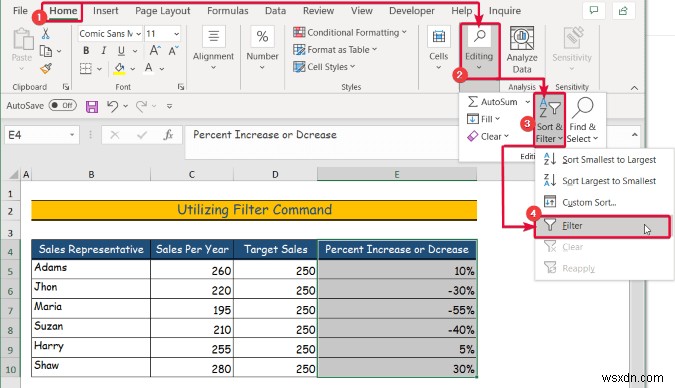Select the cell containing Maria
Screen dimensions: 675x388
(91, 309)
